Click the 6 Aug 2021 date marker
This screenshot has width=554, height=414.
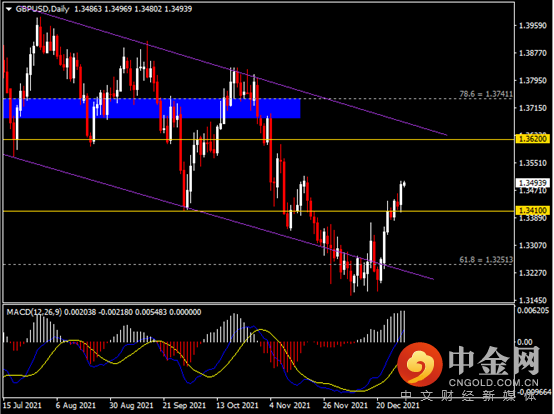click(x=76, y=405)
